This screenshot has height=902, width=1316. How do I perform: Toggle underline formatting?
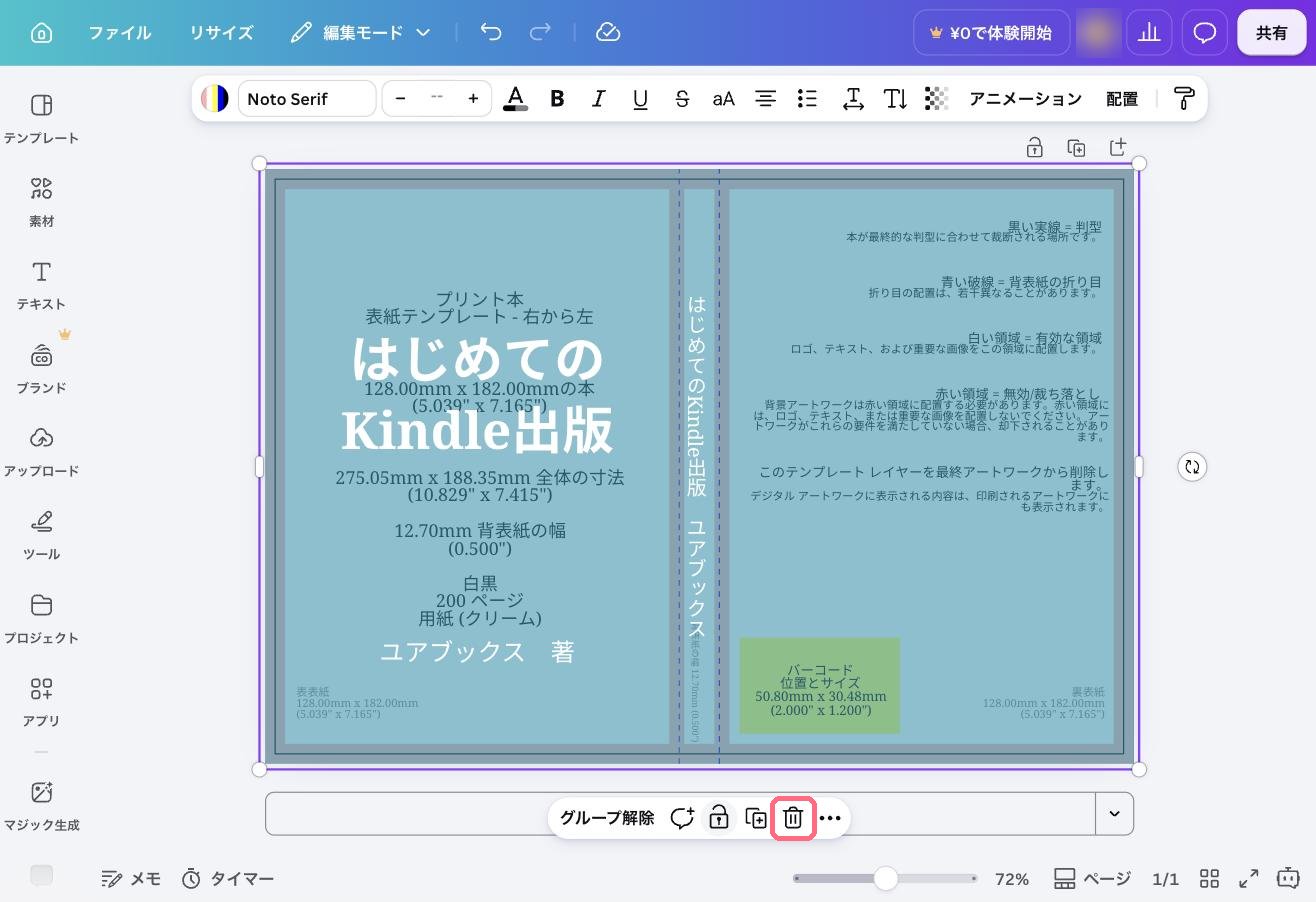pyautogui.click(x=641, y=98)
